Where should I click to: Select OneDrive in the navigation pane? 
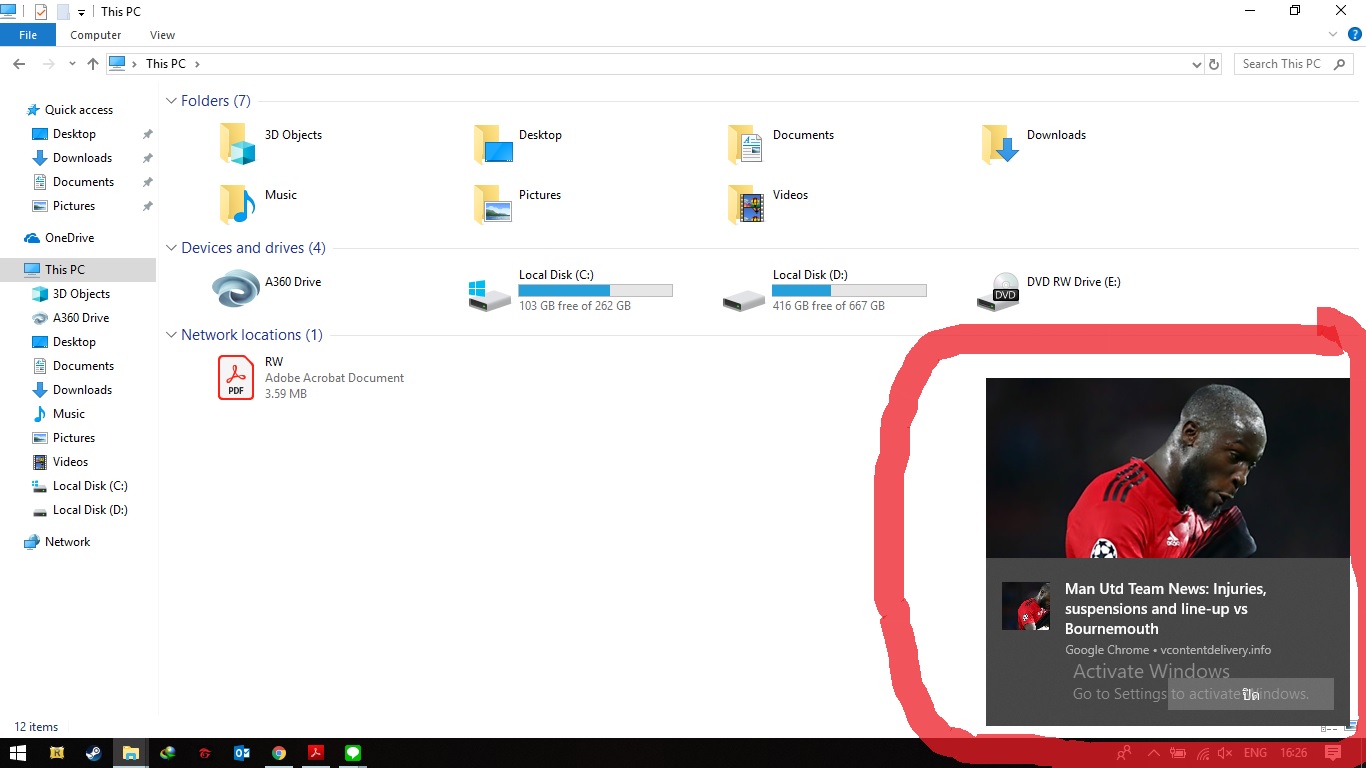70,238
